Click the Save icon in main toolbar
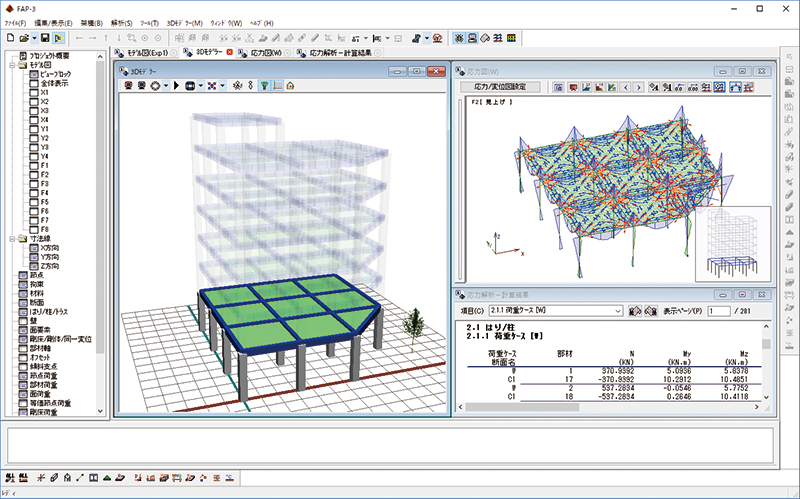Screen dimensions: 800x499 click(x=47, y=37)
